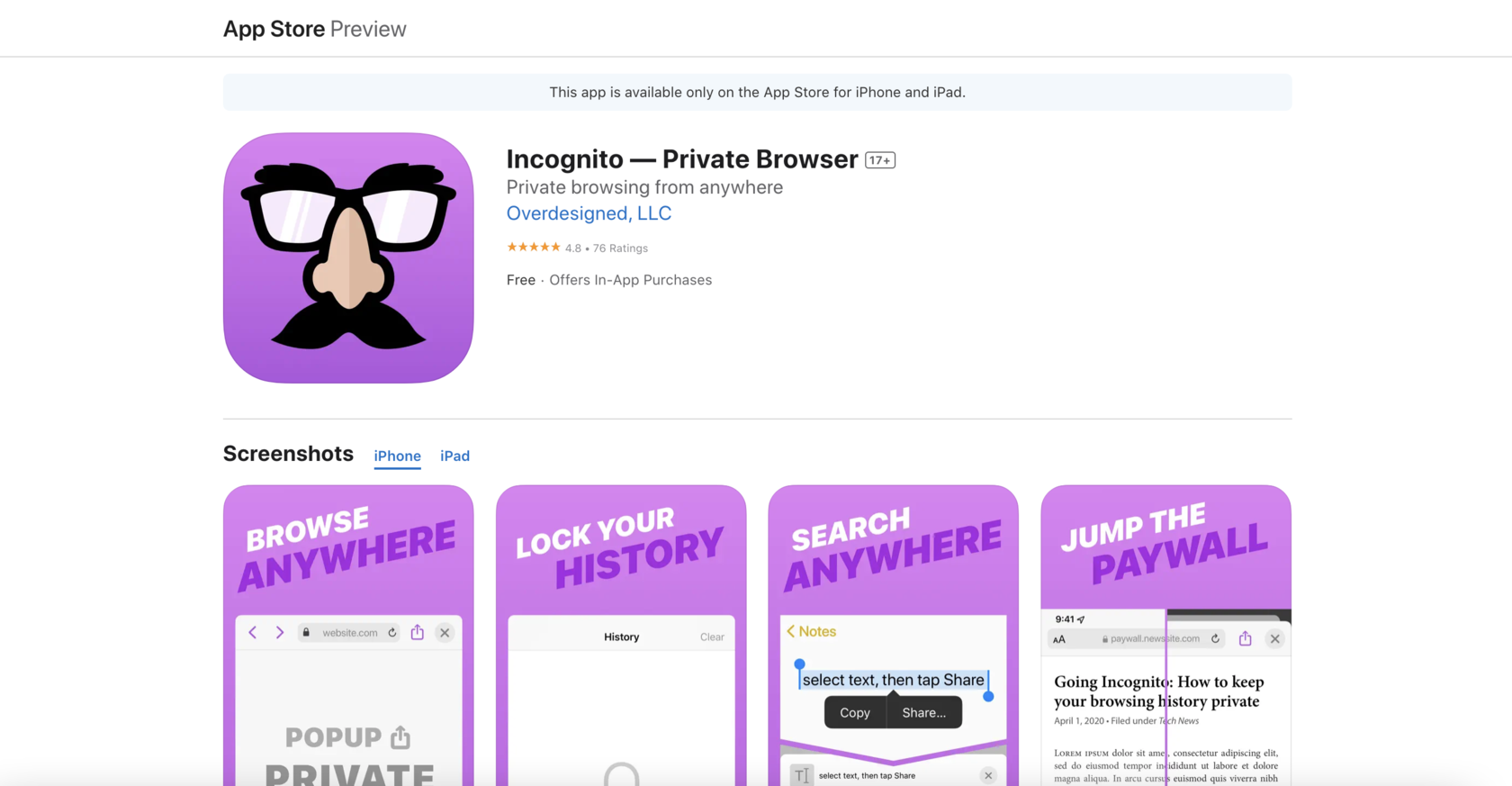Open Overdesigned, LLC developer link
The width and height of the screenshot is (1512, 786).
point(589,213)
